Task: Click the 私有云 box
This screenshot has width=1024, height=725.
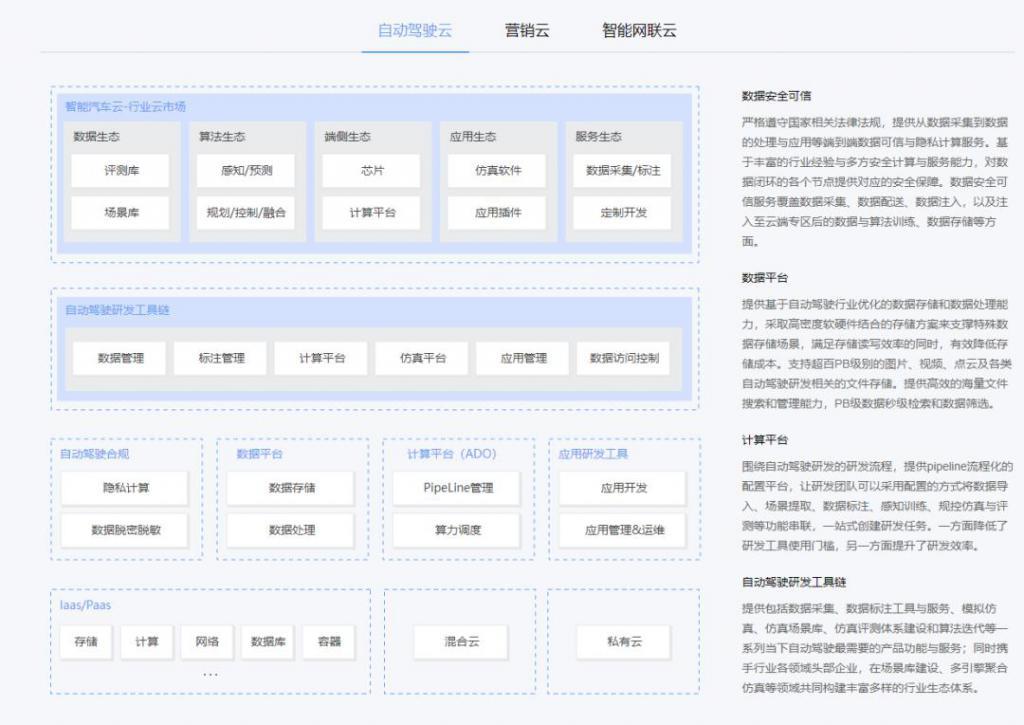Action: [624, 641]
